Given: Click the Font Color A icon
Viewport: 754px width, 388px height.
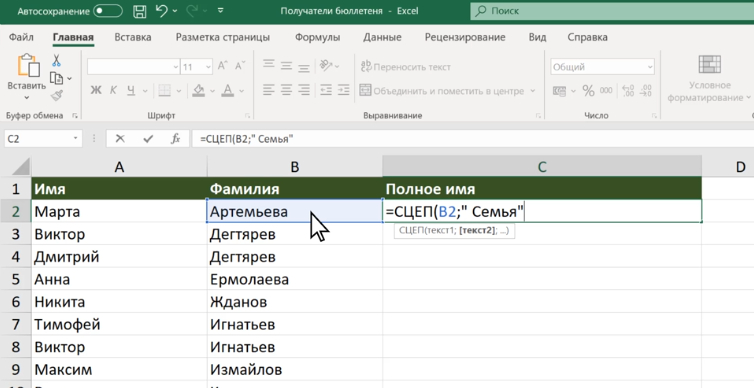Looking at the screenshot, I should (227, 90).
